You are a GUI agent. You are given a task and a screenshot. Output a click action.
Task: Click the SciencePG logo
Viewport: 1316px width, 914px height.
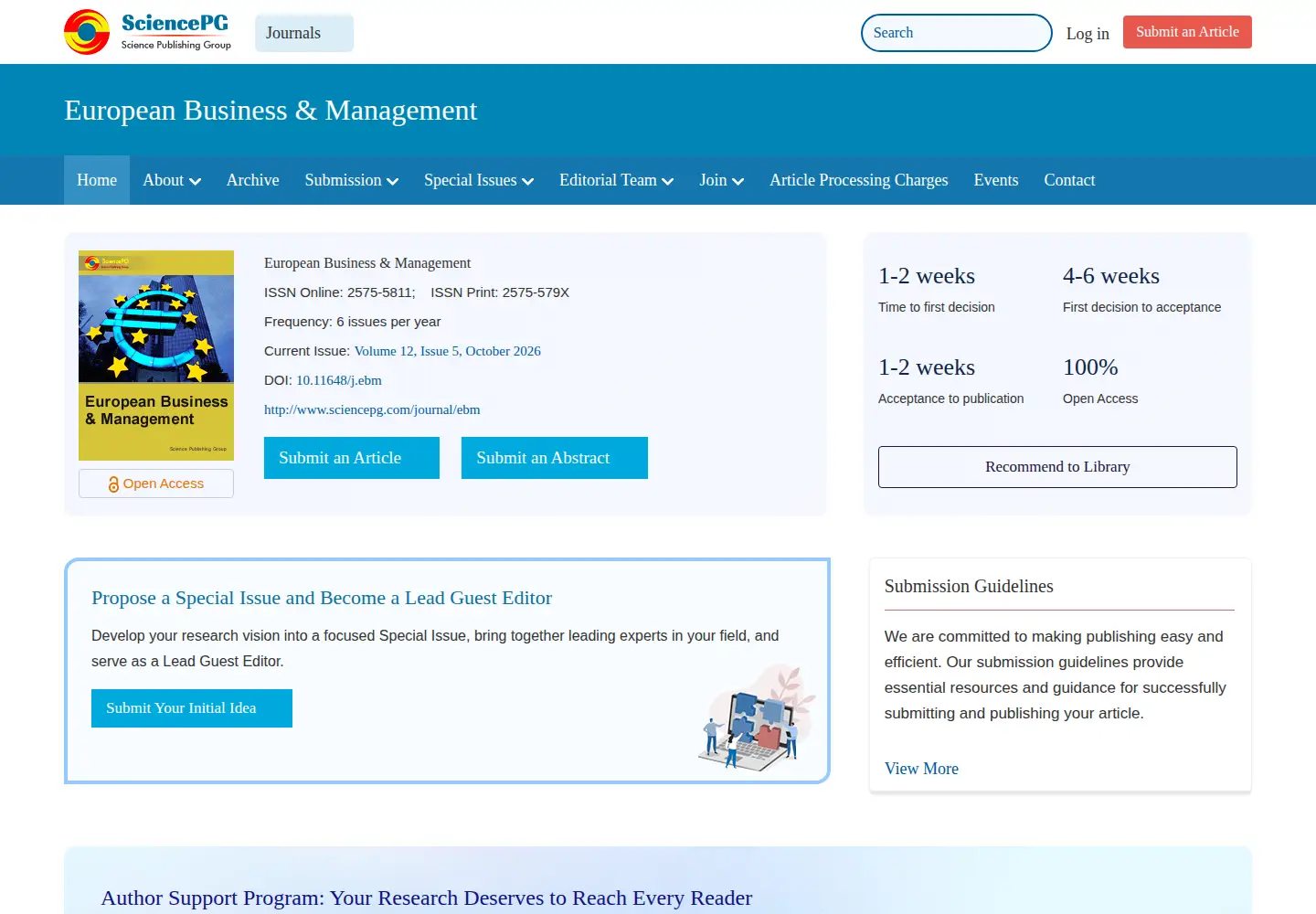(148, 32)
